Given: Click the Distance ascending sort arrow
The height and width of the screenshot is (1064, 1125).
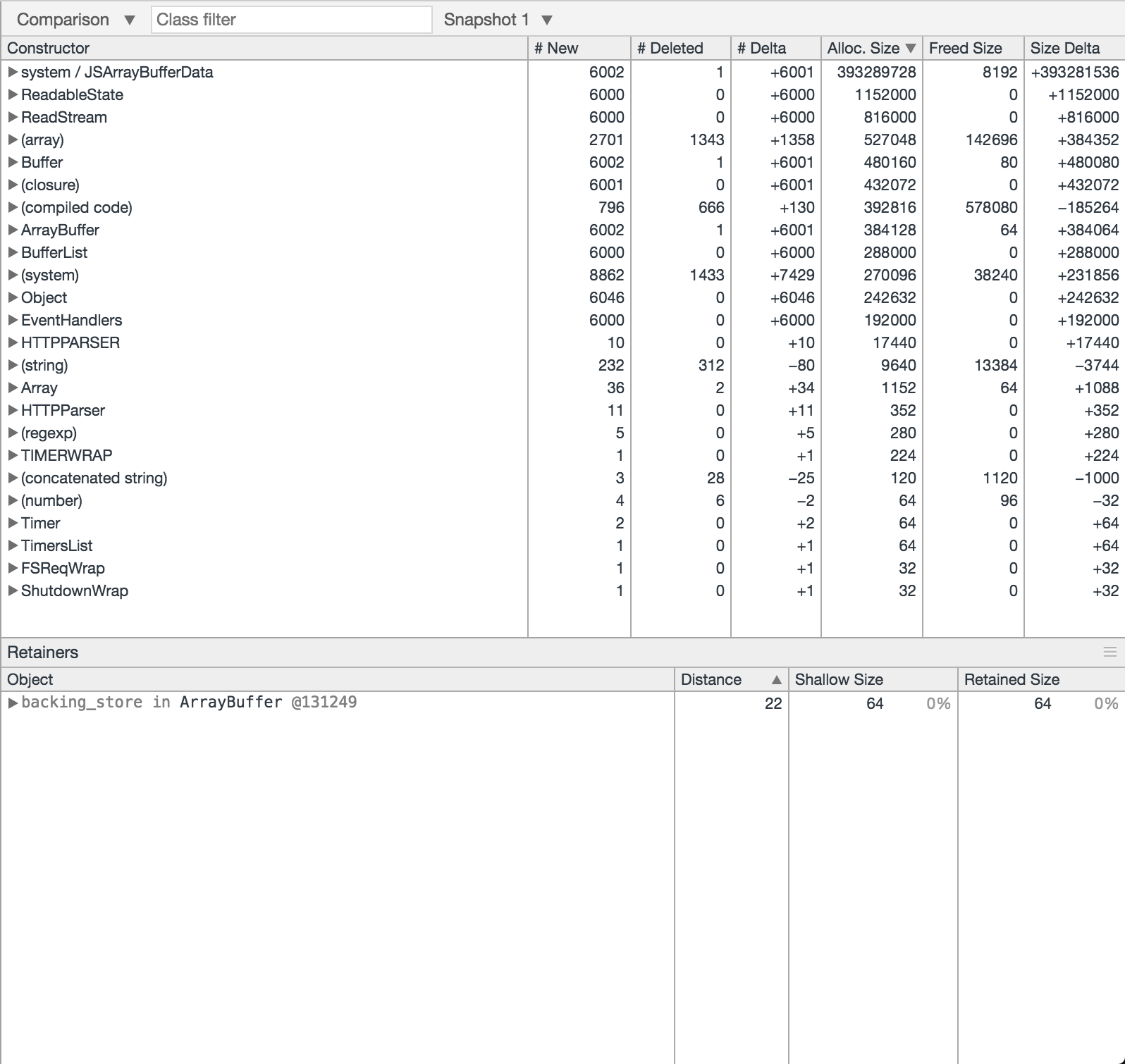Looking at the screenshot, I should (x=777, y=680).
